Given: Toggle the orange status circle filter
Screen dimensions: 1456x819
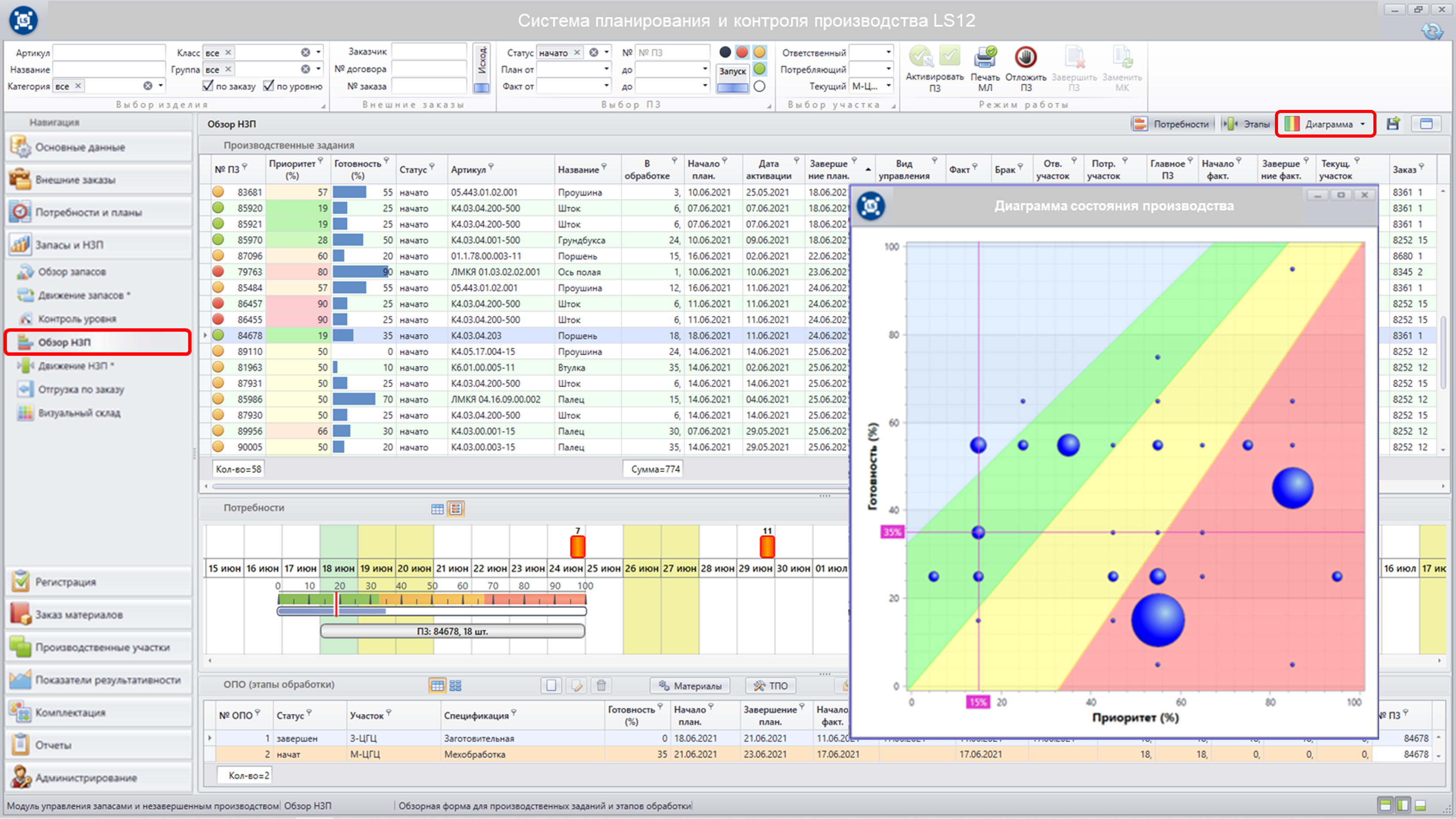Looking at the screenshot, I should [760, 52].
